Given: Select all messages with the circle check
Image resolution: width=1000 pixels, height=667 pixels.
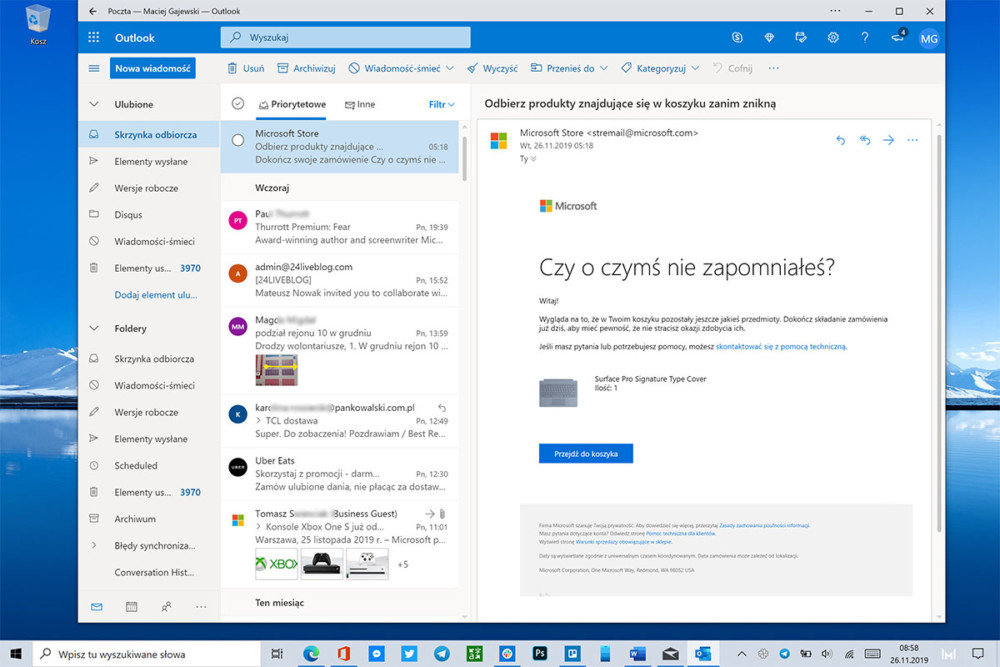Looking at the screenshot, I should [238, 103].
